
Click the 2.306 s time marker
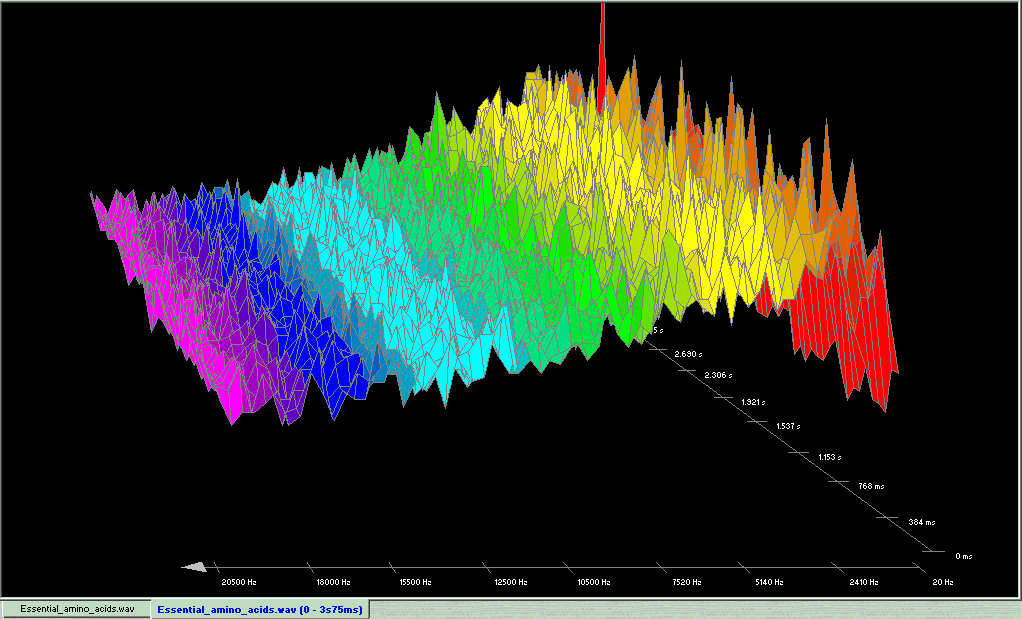click(x=716, y=375)
